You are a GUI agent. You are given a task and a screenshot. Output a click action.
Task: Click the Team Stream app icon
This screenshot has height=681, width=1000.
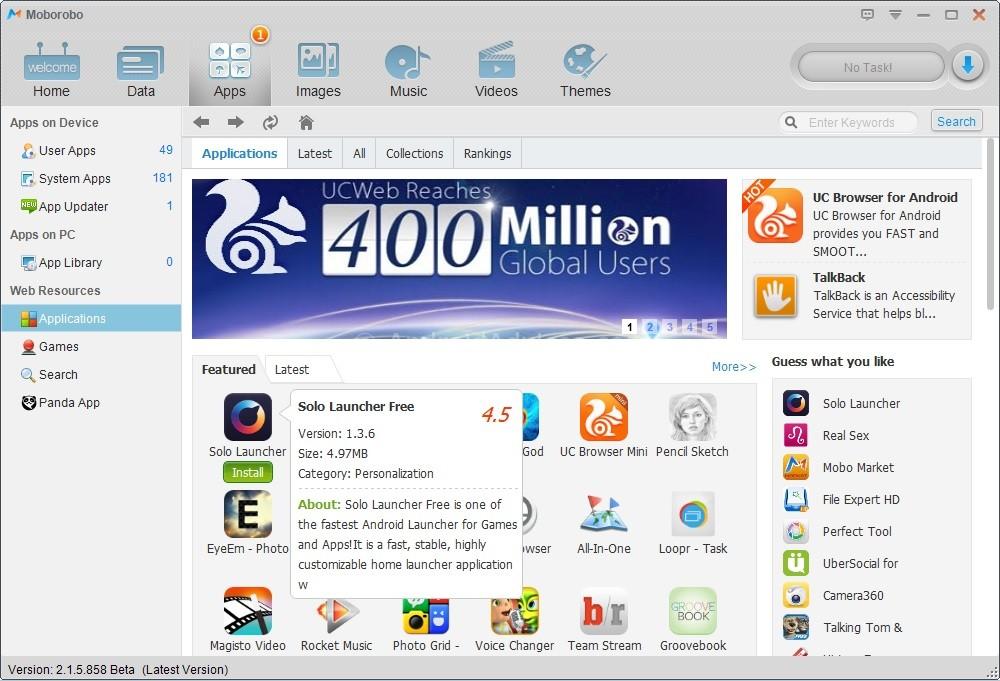point(603,611)
